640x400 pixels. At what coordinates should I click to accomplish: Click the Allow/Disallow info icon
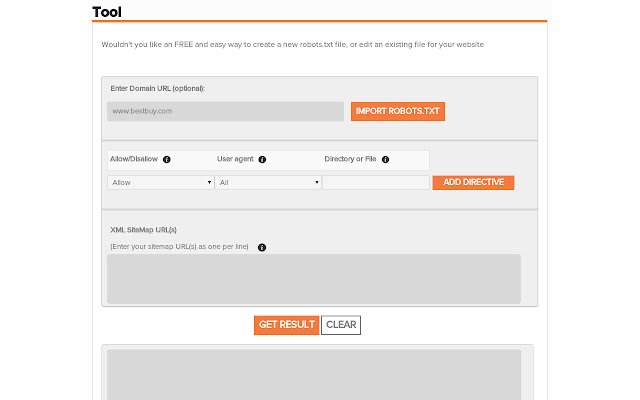[167, 160]
